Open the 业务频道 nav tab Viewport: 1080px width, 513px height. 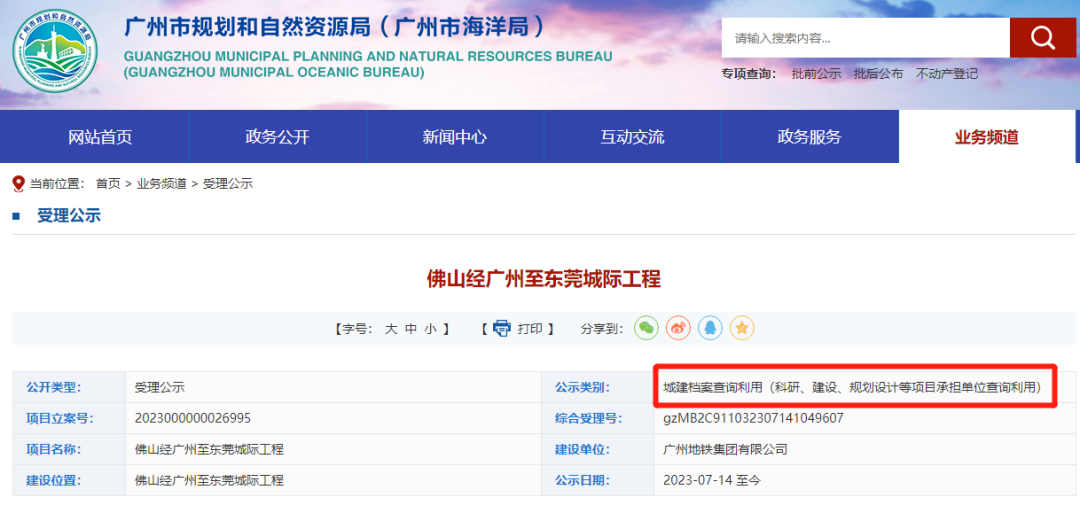(986, 137)
